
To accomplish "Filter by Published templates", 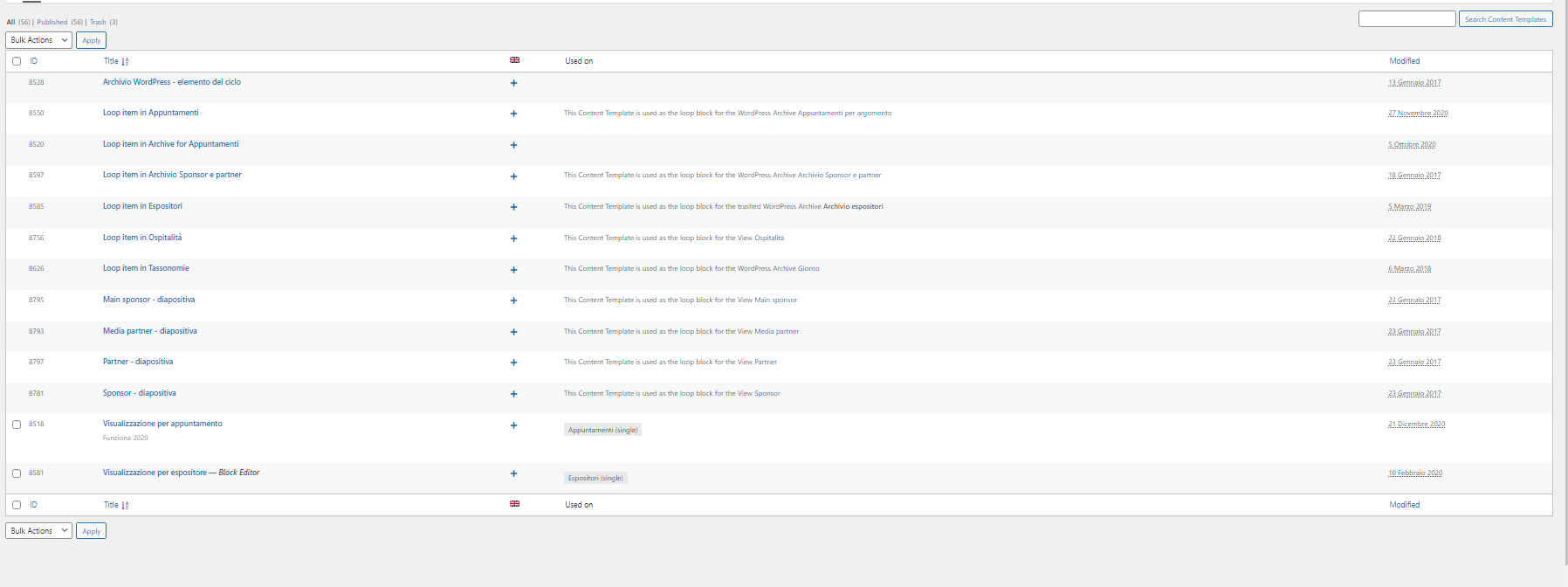I will pos(52,22).
